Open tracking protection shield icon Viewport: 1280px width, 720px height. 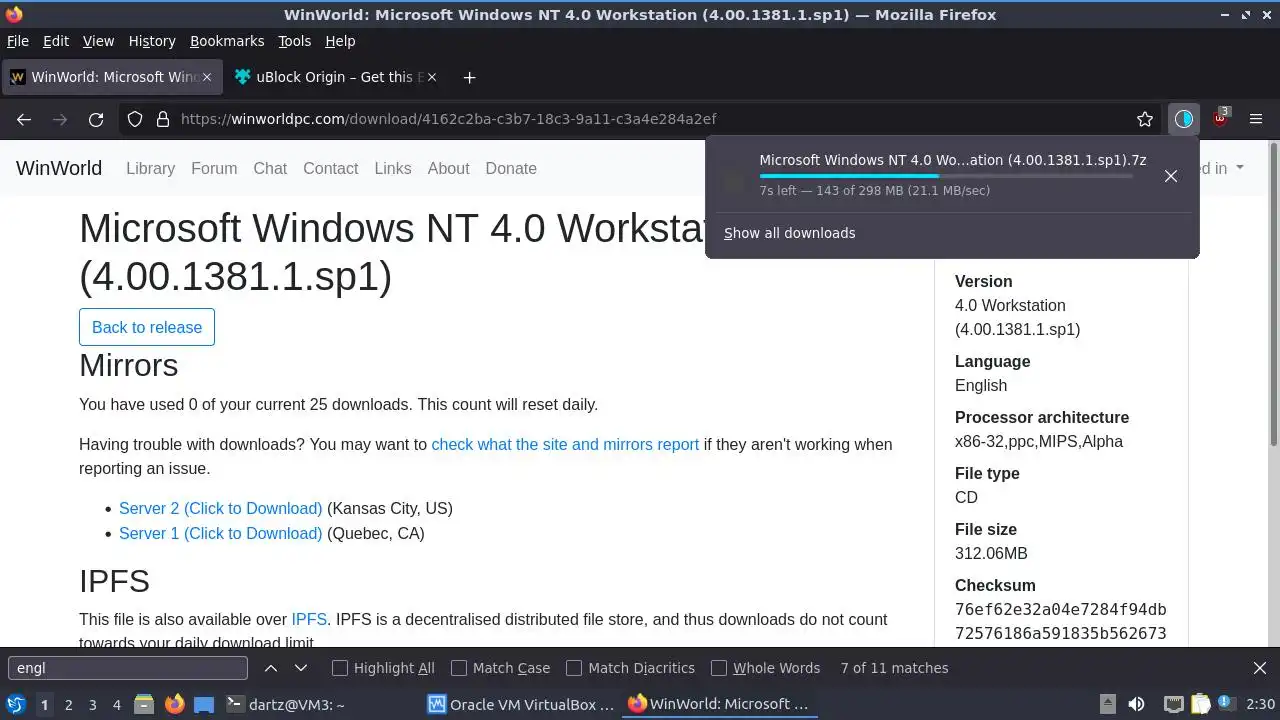click(135, 119)
